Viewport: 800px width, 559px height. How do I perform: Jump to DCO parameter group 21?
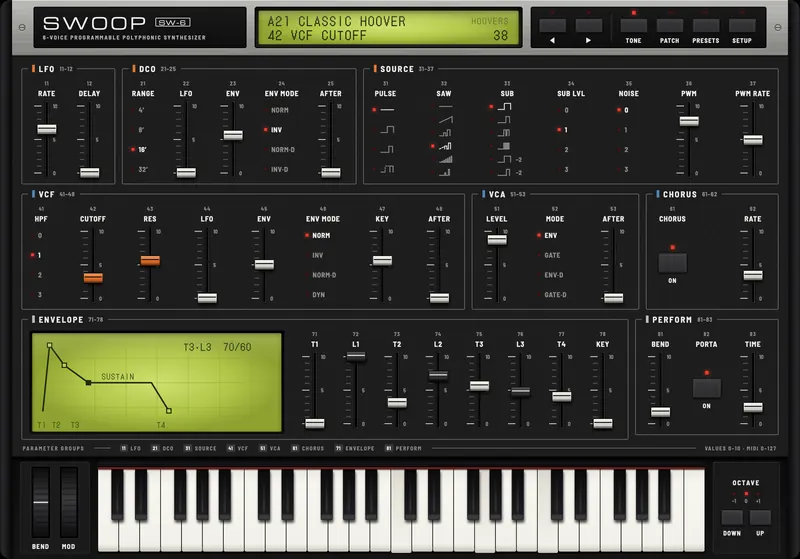(x=162, y=448)
